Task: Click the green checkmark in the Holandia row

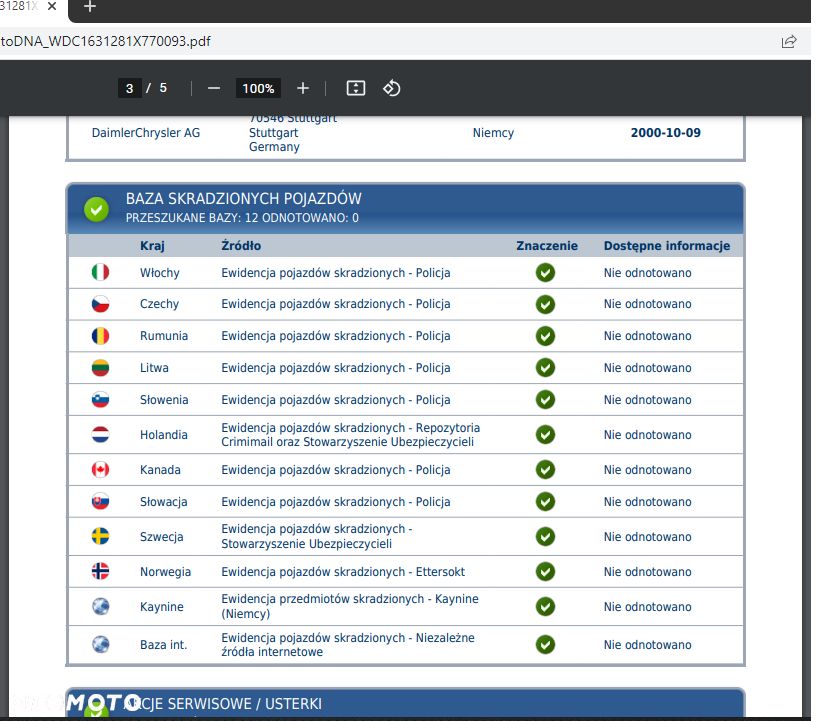Action: [545, 434]
